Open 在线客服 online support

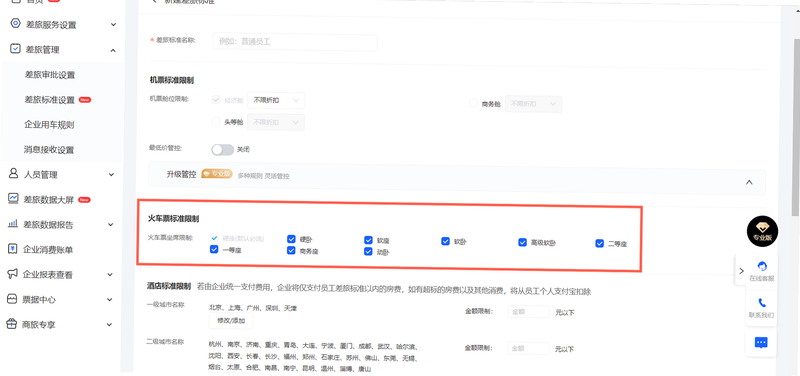pos(762,271)
